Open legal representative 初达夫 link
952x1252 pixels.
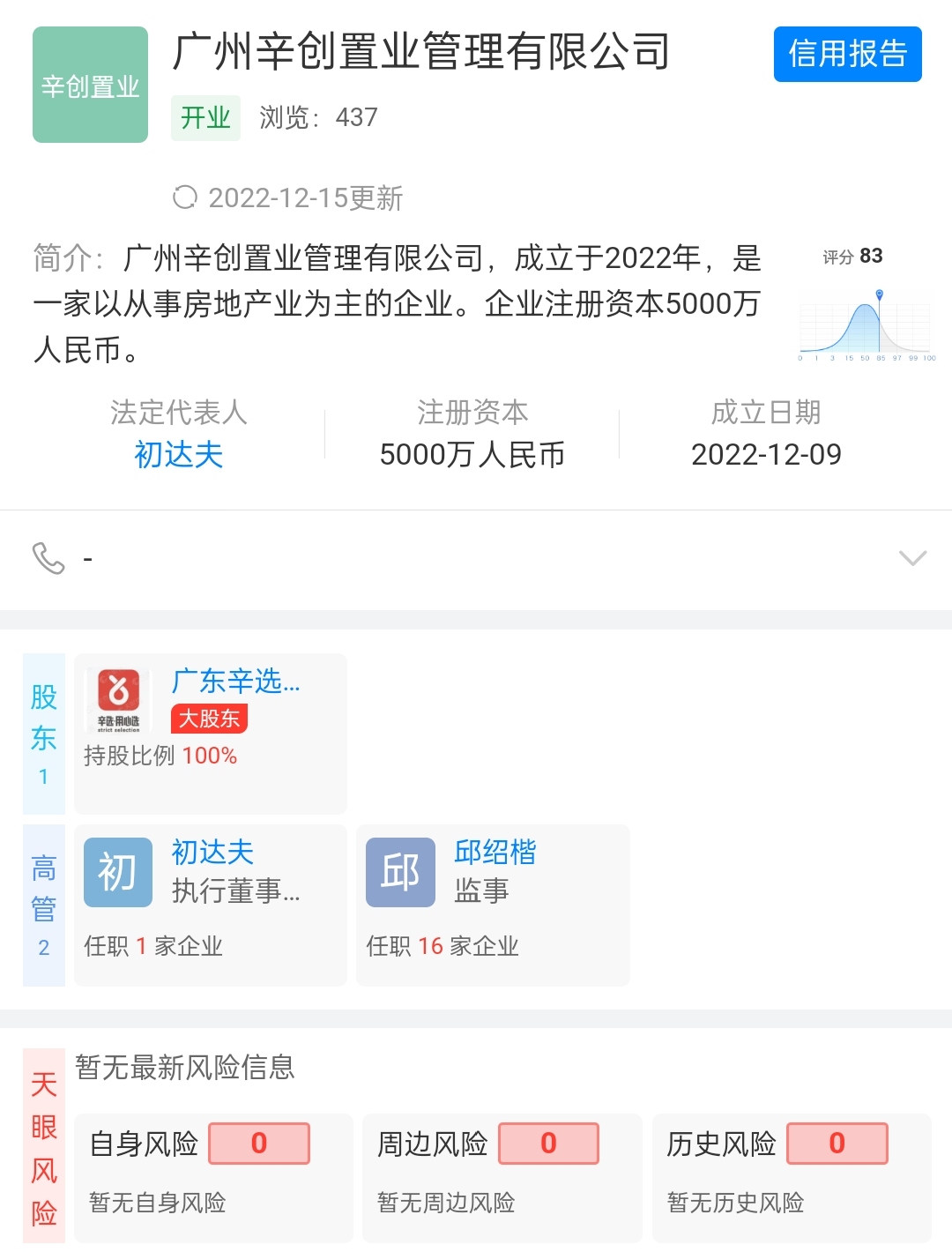(x=178, y=455)
